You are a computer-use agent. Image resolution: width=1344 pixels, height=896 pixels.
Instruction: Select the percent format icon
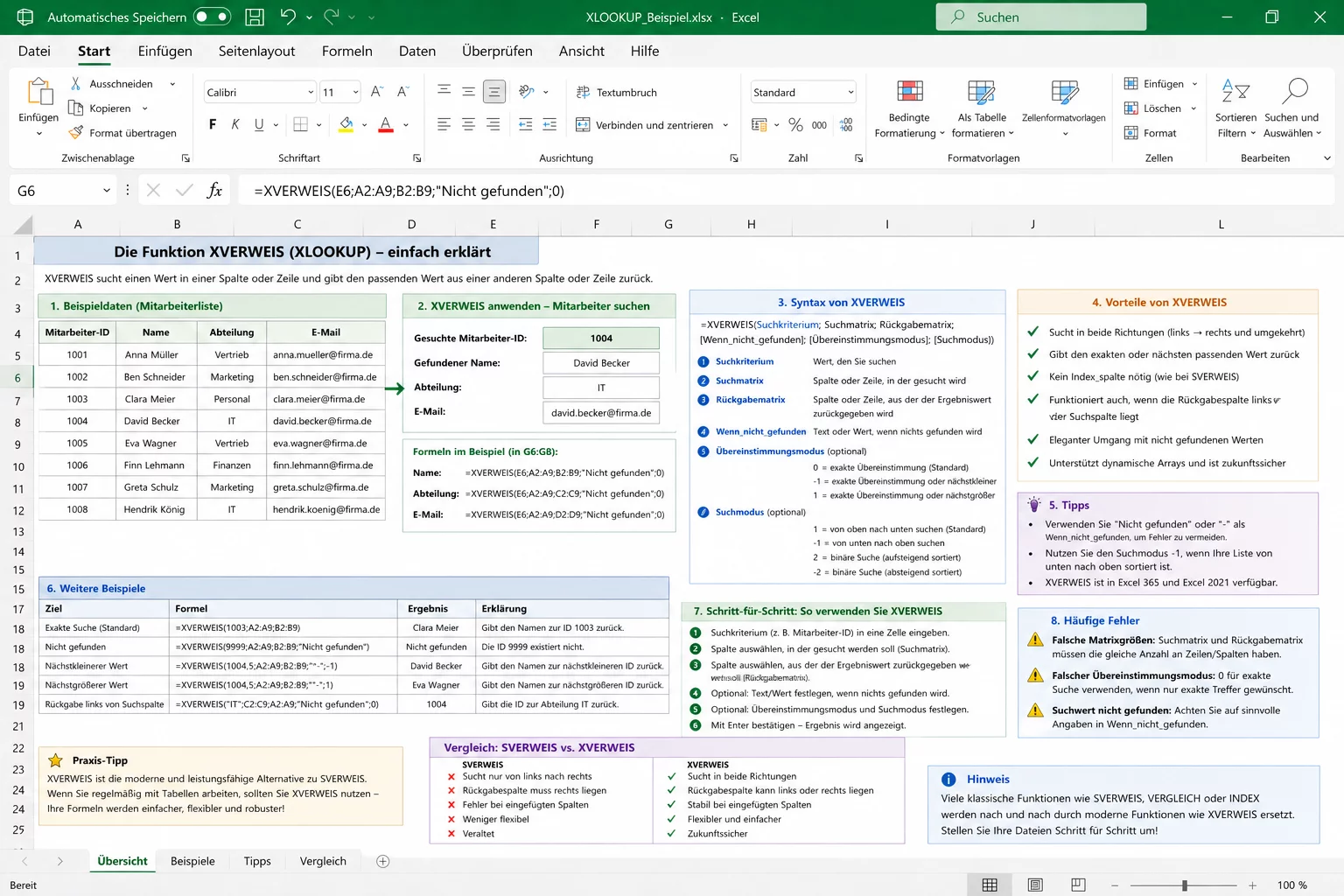pyautogui.click(x=795, y=125)
